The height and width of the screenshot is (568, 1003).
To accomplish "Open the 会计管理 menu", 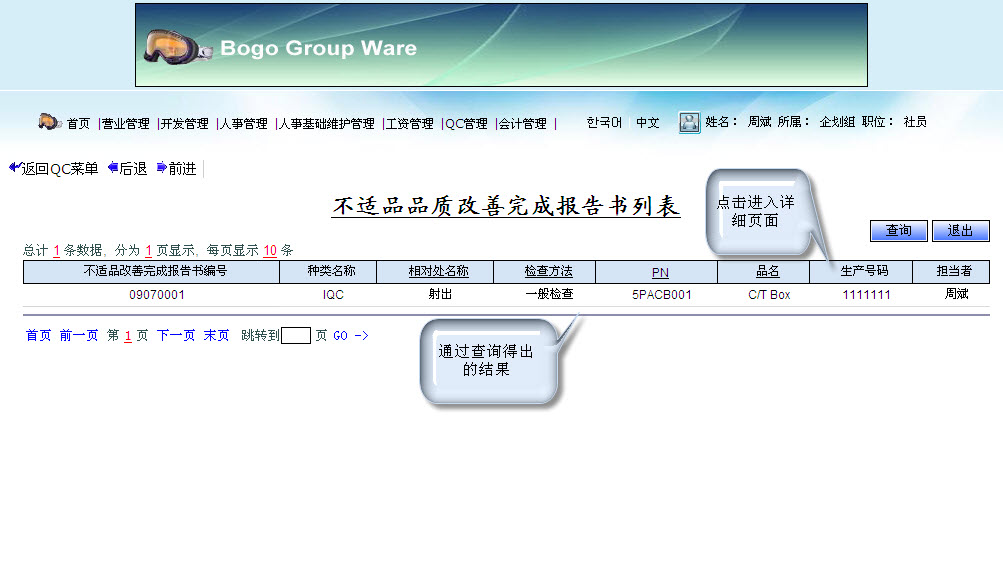I will point(523,124).
